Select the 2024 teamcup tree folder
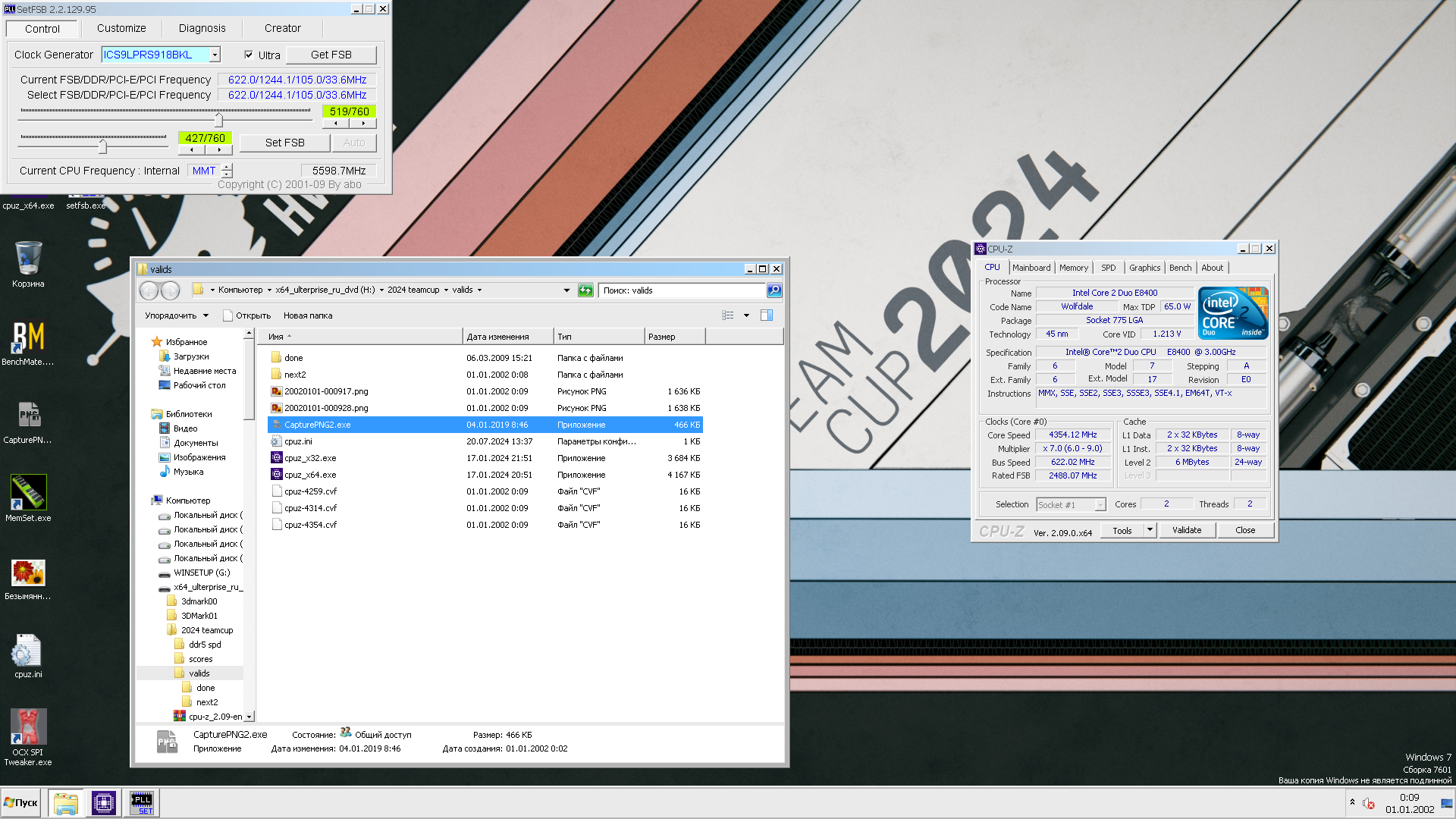The image size is (1456, 819). click(x=199, y=630)
